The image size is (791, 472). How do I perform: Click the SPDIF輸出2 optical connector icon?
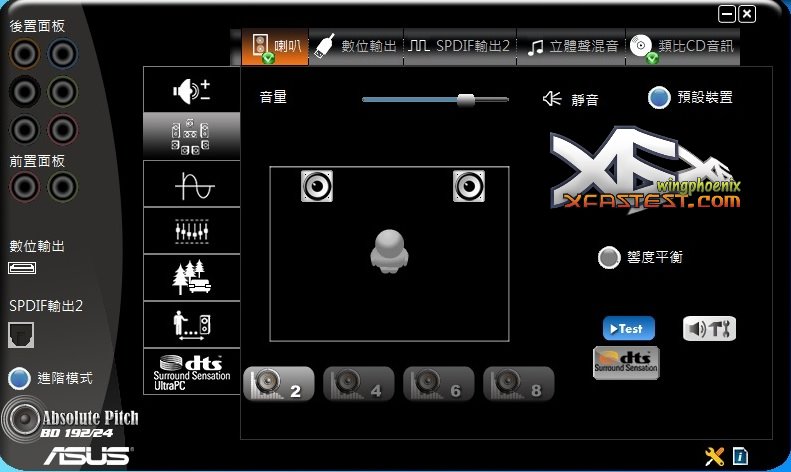(x=21, y=335)
